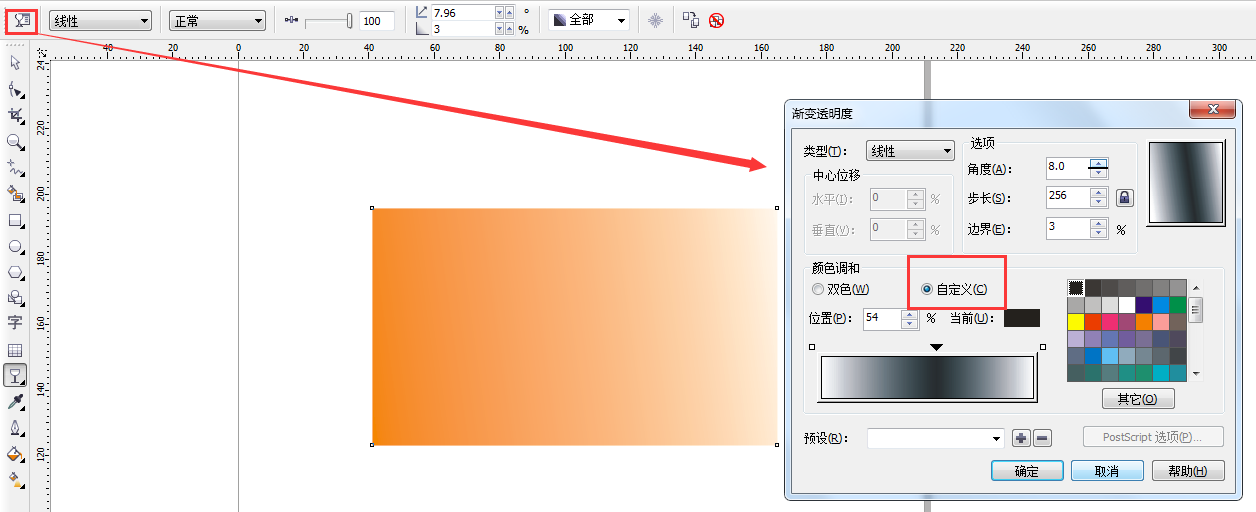The height and width of the screenshot is (512, 1256).
Task: Pick the green swatch in the palette
Action: (x=1178, y=304)
